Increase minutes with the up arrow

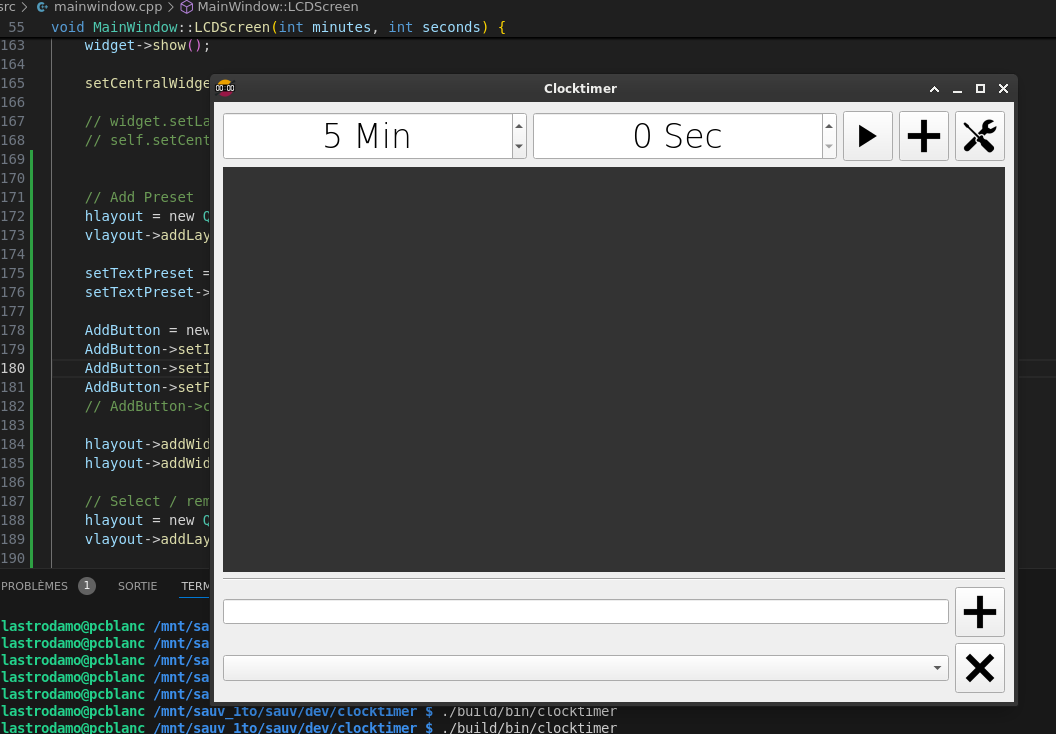[519, 126]
